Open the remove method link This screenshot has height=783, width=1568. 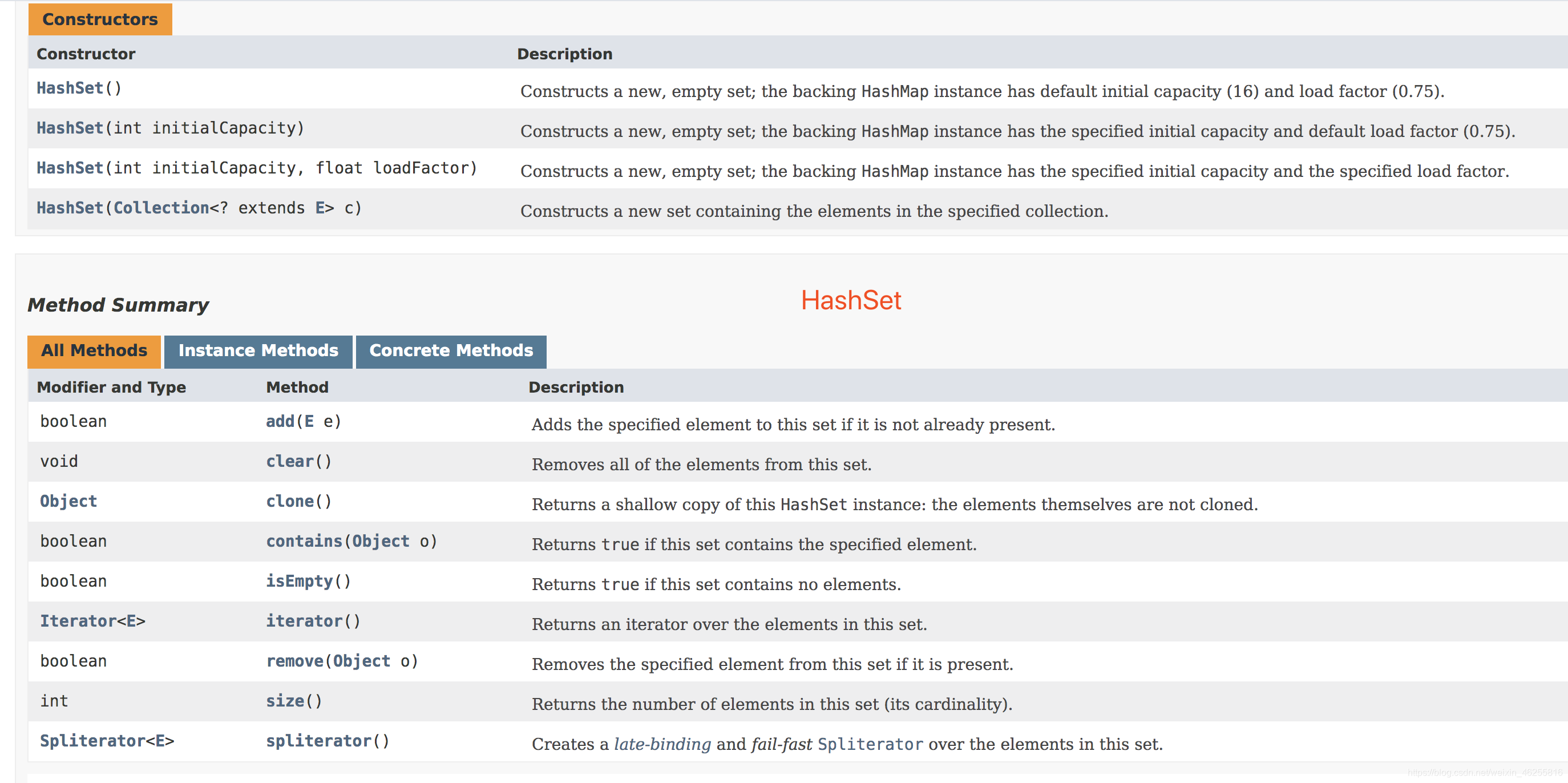[294, 661]
